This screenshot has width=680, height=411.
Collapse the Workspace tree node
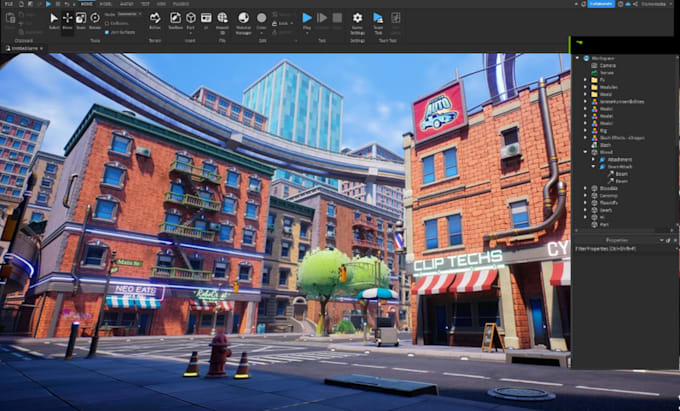(577, 58)
